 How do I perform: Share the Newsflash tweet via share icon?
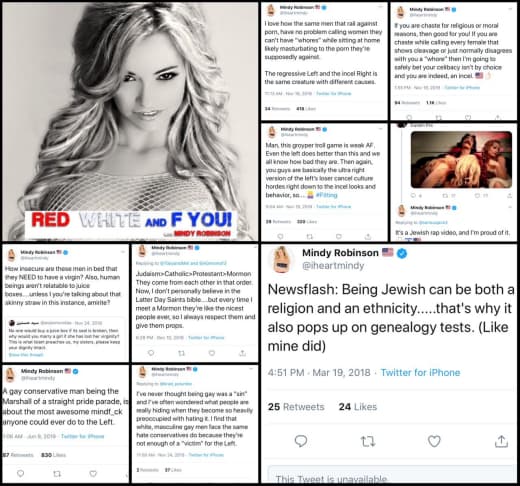[x=501, y=441]
